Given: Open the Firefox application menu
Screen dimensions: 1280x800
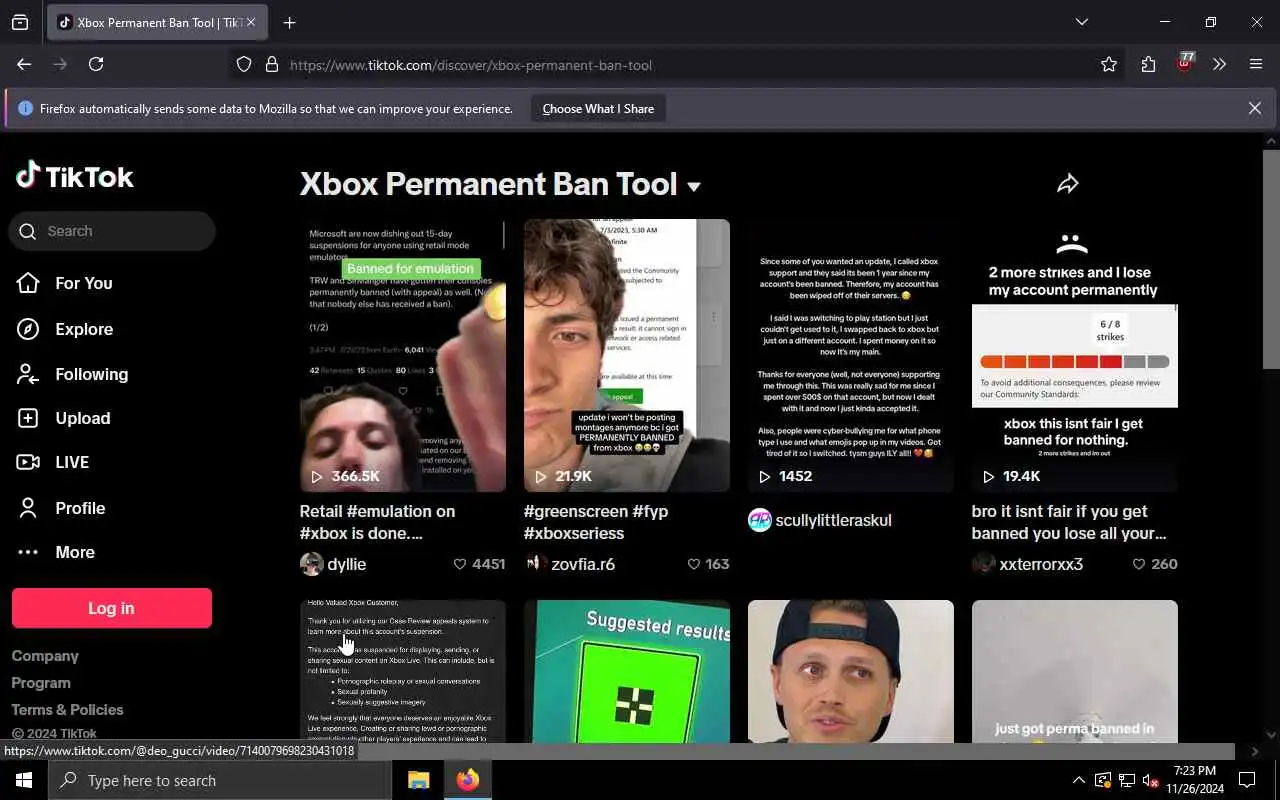Looking at the screenshot, I should pyautogui.click(x=1256, y=65).
